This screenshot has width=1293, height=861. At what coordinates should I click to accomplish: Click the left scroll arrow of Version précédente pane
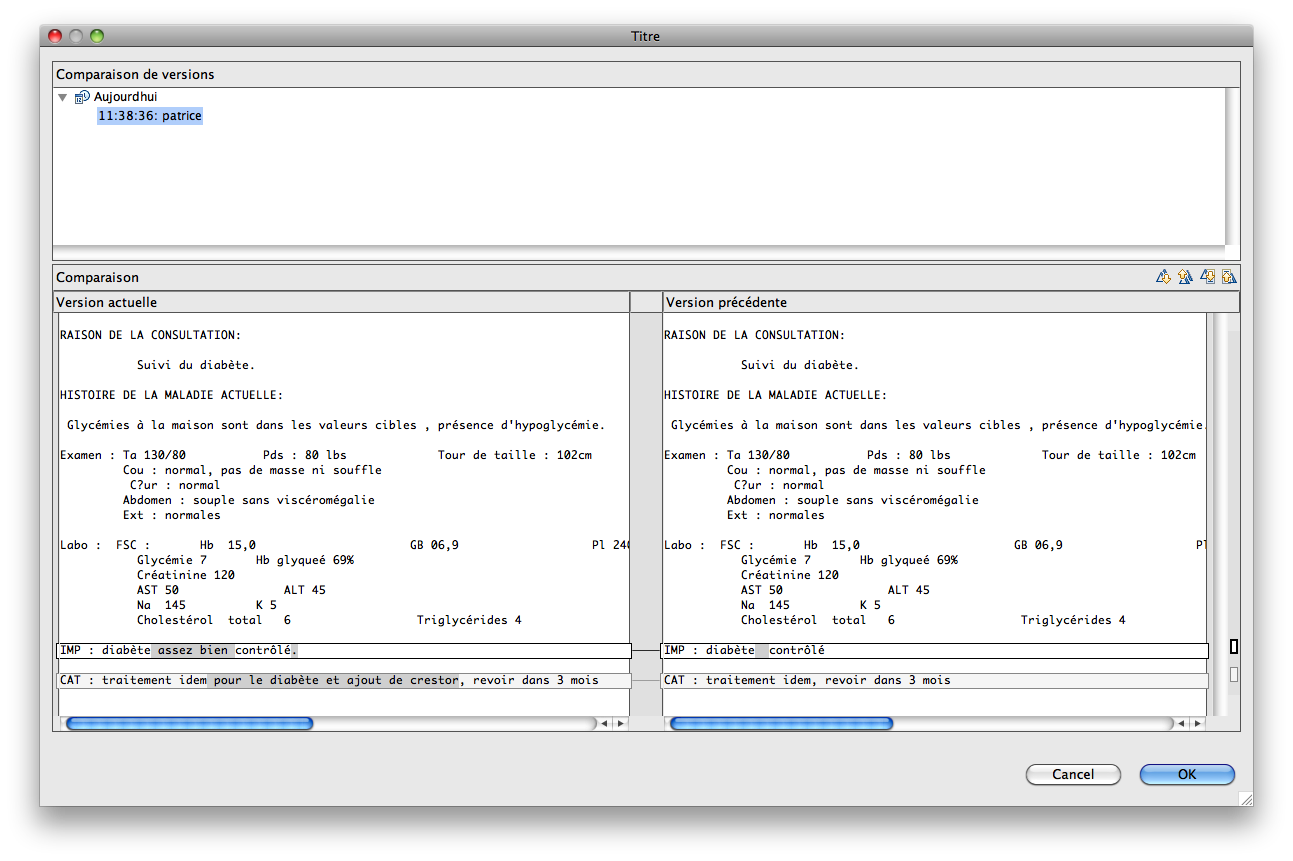click(x=1182, y=723)
